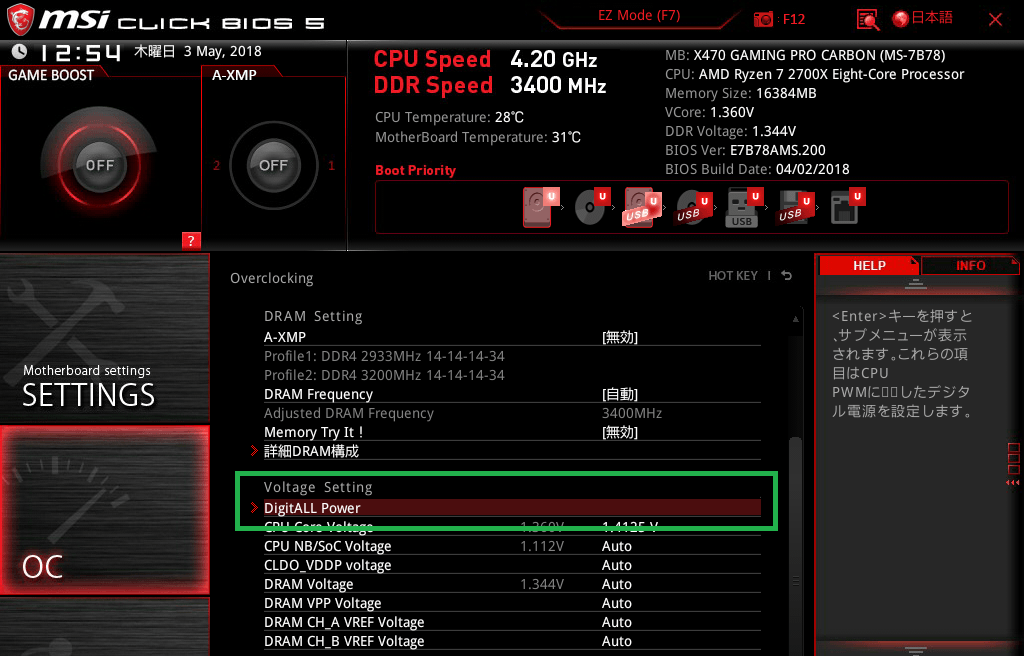Click the red question mark help icon

click(x=191, y=240)
